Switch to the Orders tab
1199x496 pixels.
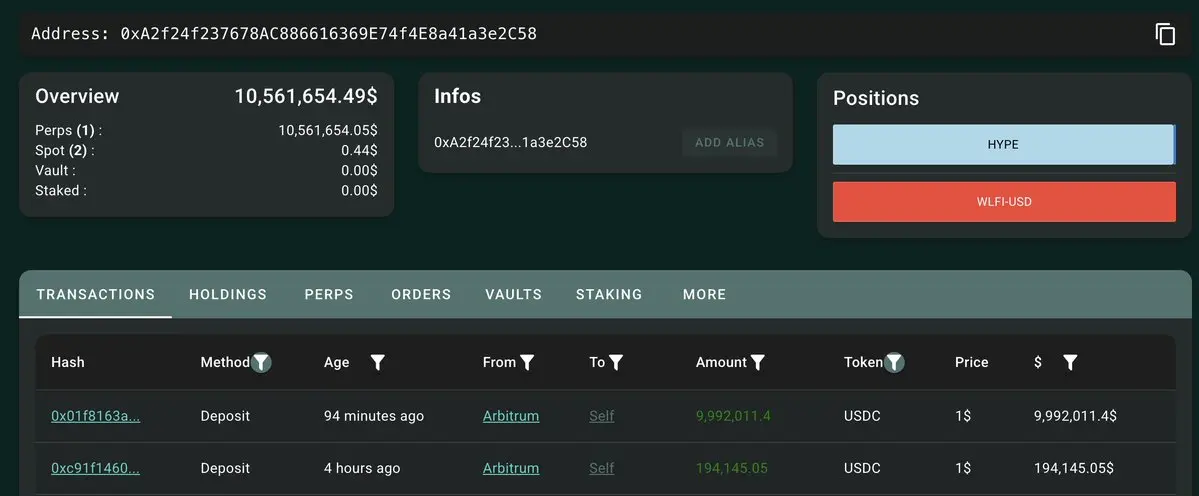[421, 294]
